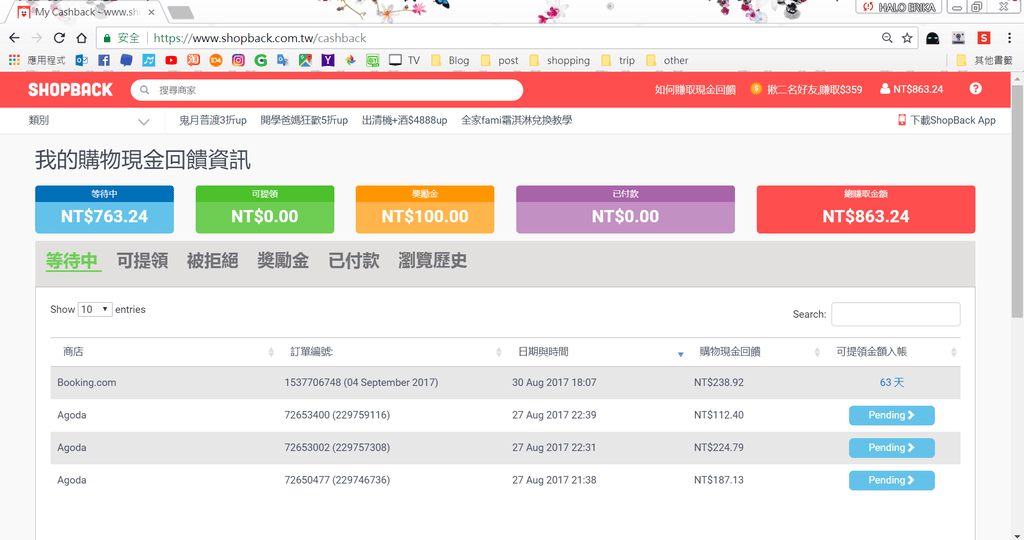Switch to the 獎勵金 tab
Screen dimensions: 1024x540
coord(283,261)
